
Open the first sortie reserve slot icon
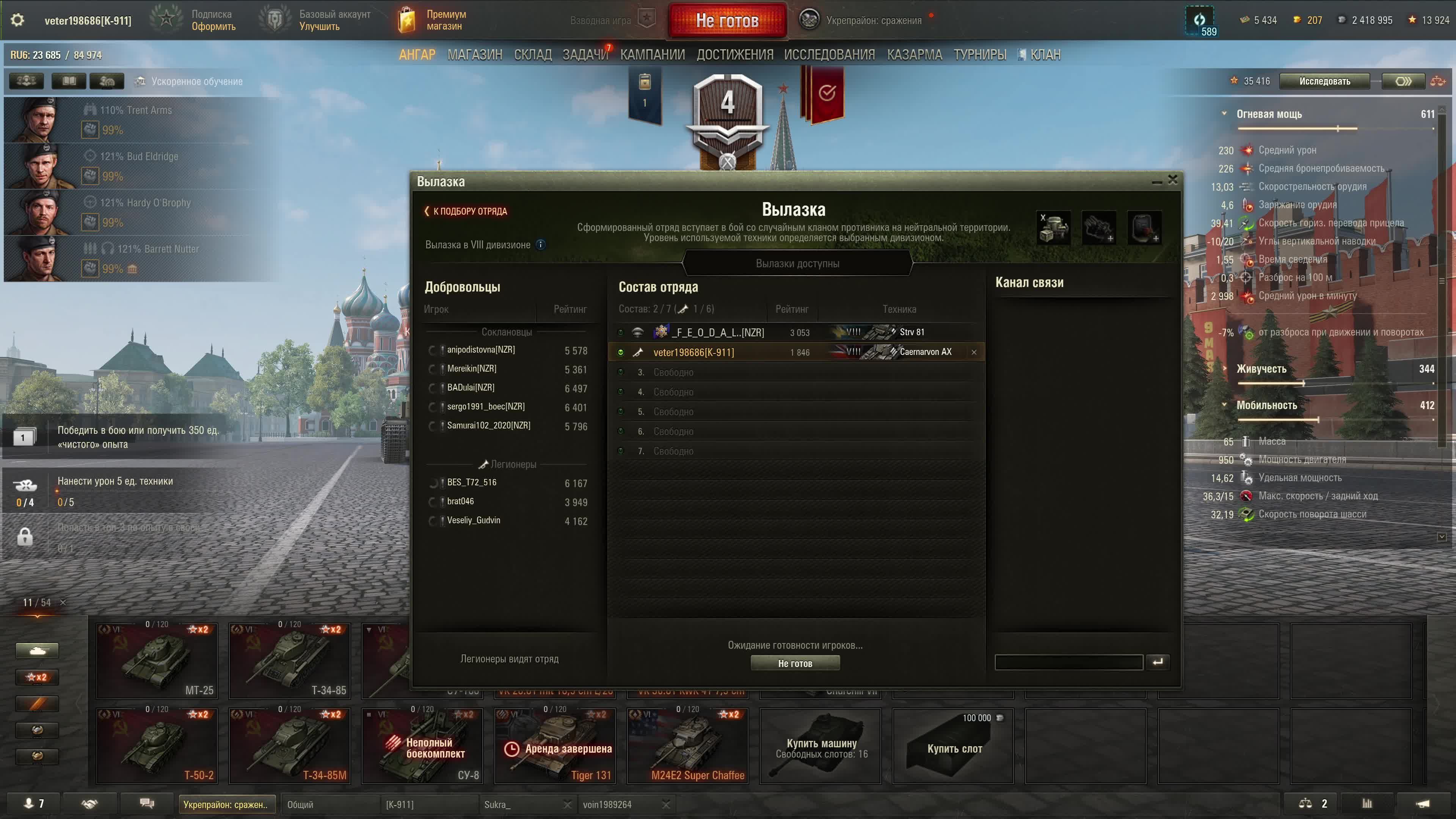click(x=1053, y=227)
